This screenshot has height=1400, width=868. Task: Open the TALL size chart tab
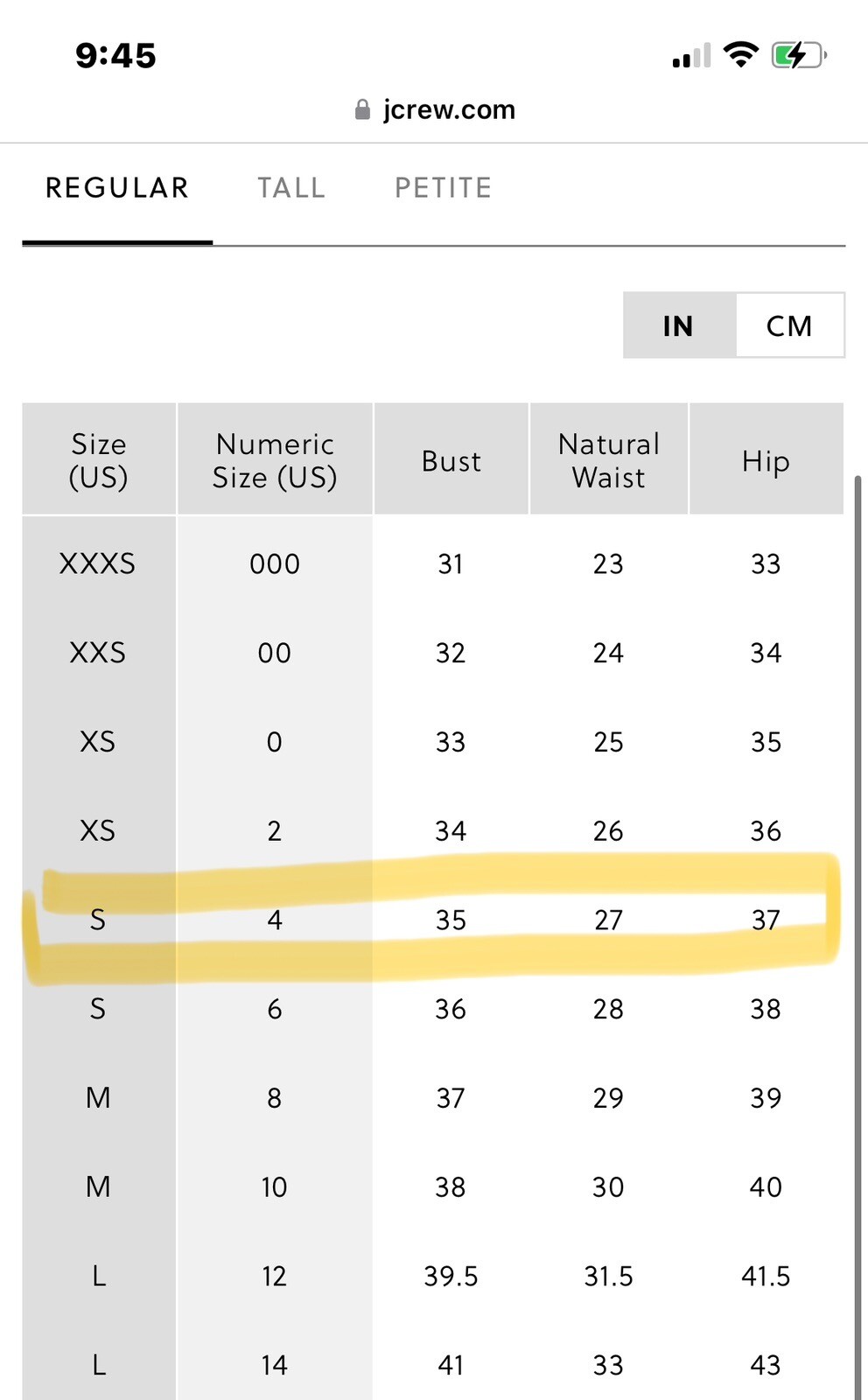coord(291,188)
